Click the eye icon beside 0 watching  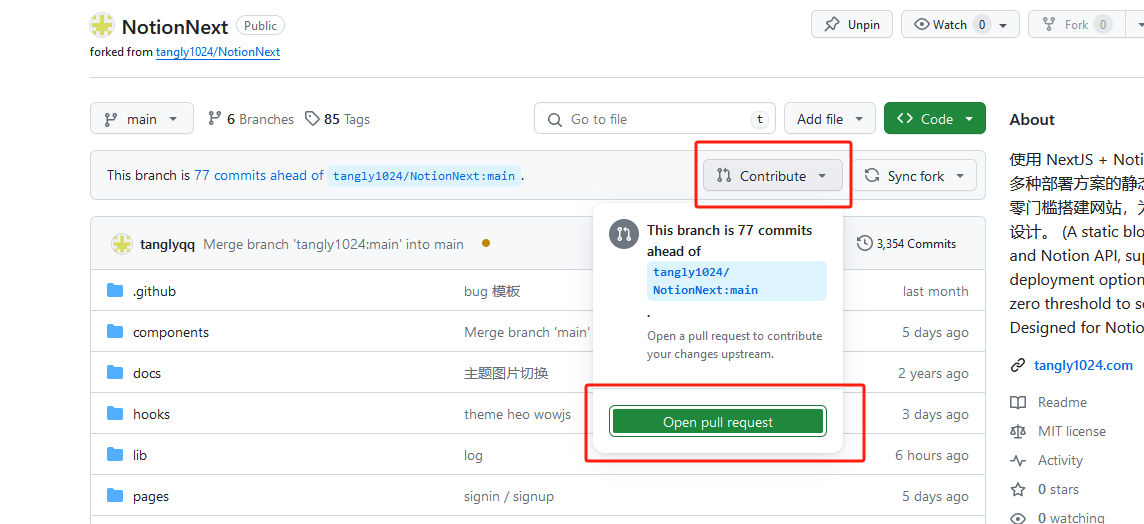pos(1018,518)
